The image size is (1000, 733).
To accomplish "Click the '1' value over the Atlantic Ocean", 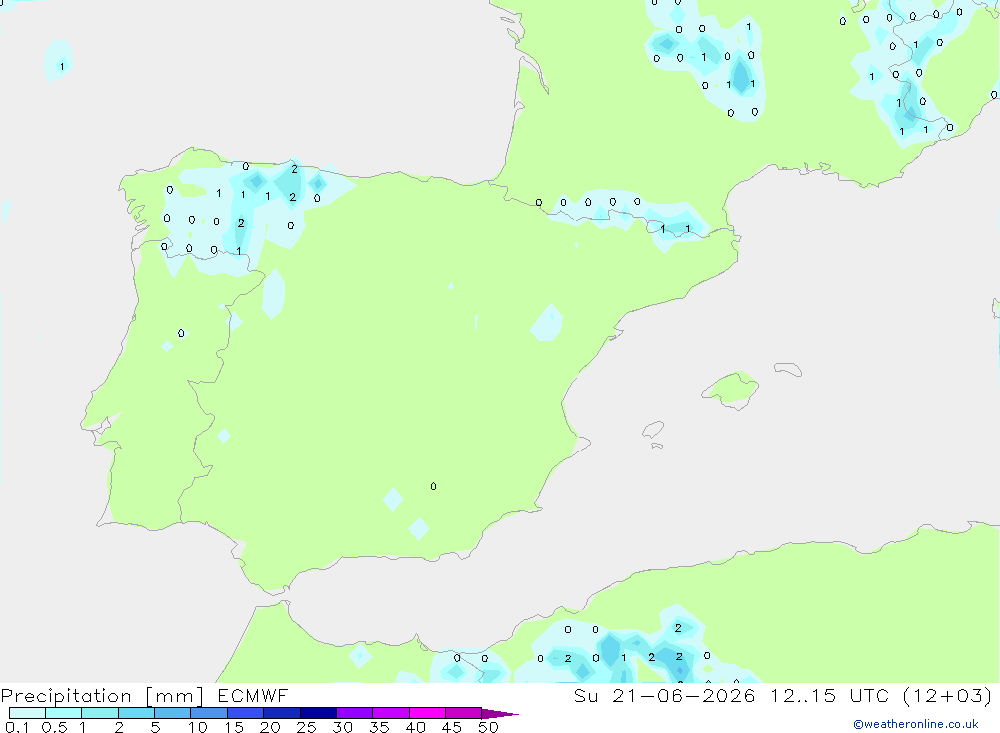I will (62, 66).
